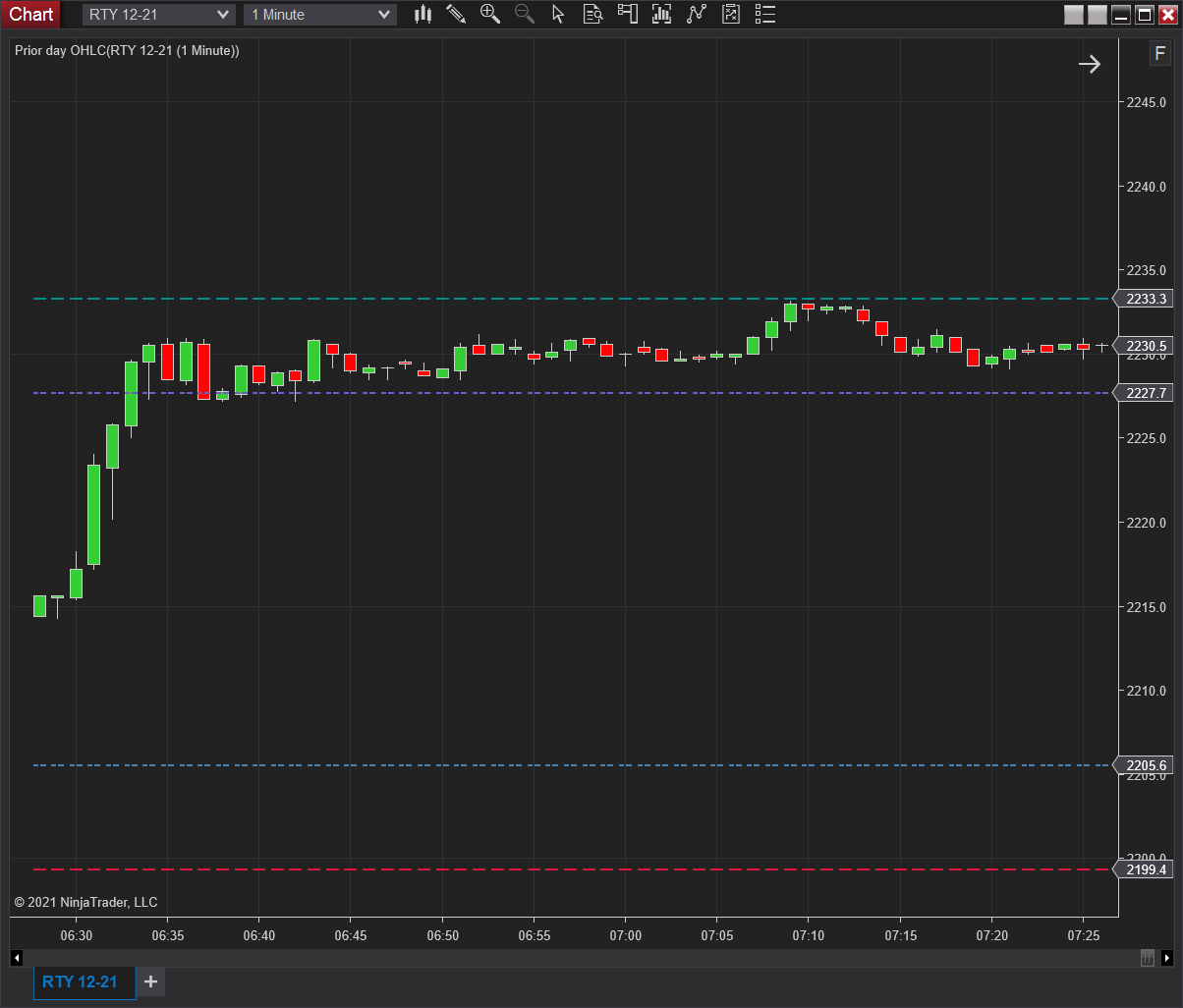Click the blue dashed line at 2205.6
The image size is (1183, 1008).
click(570, 765)
